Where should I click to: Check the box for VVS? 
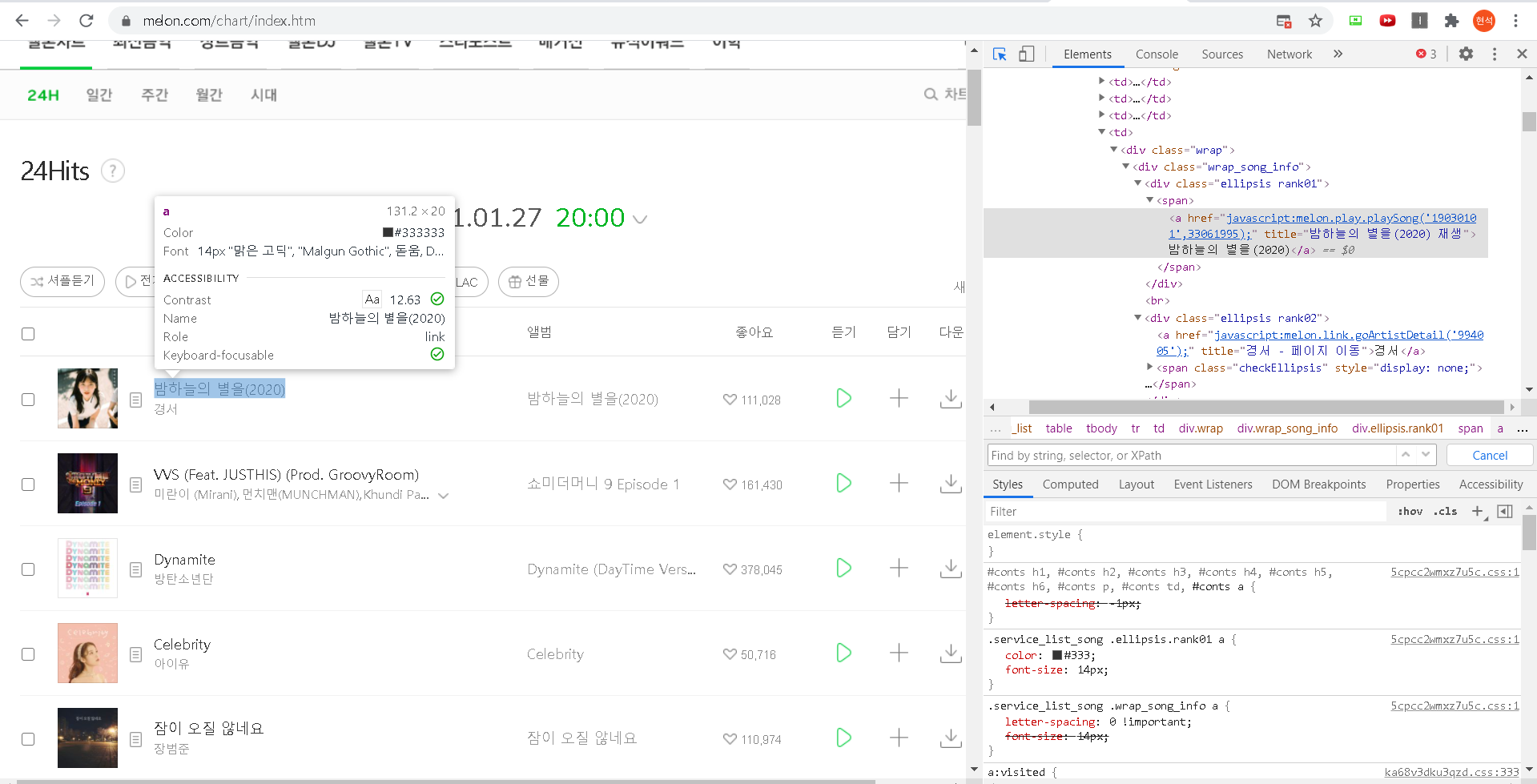click(28, 484)
